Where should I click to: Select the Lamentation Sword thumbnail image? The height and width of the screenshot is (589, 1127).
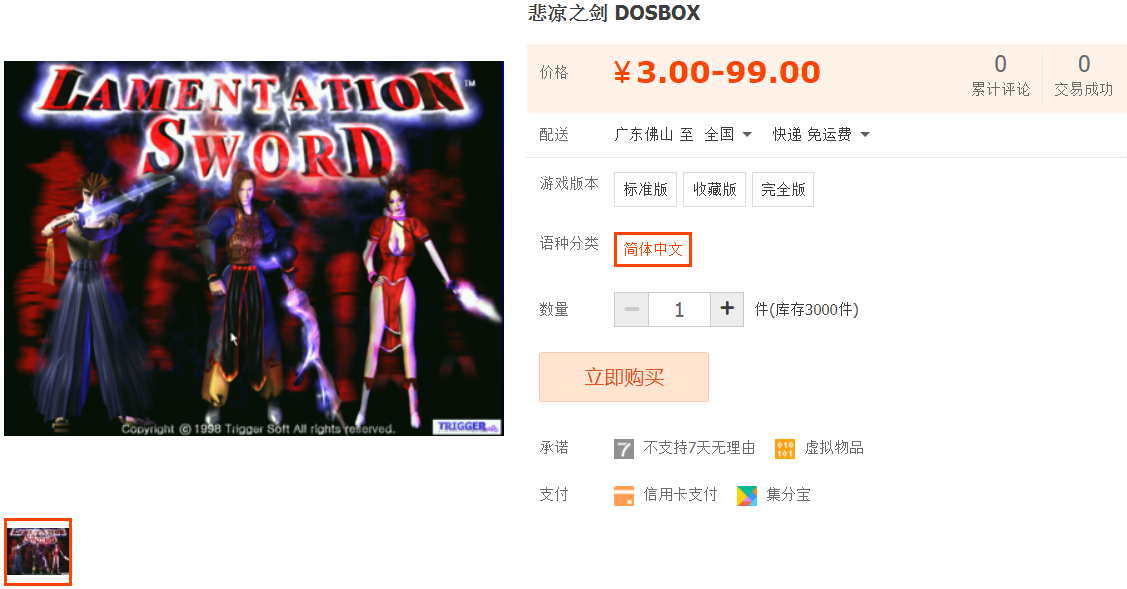click(38, 552)
